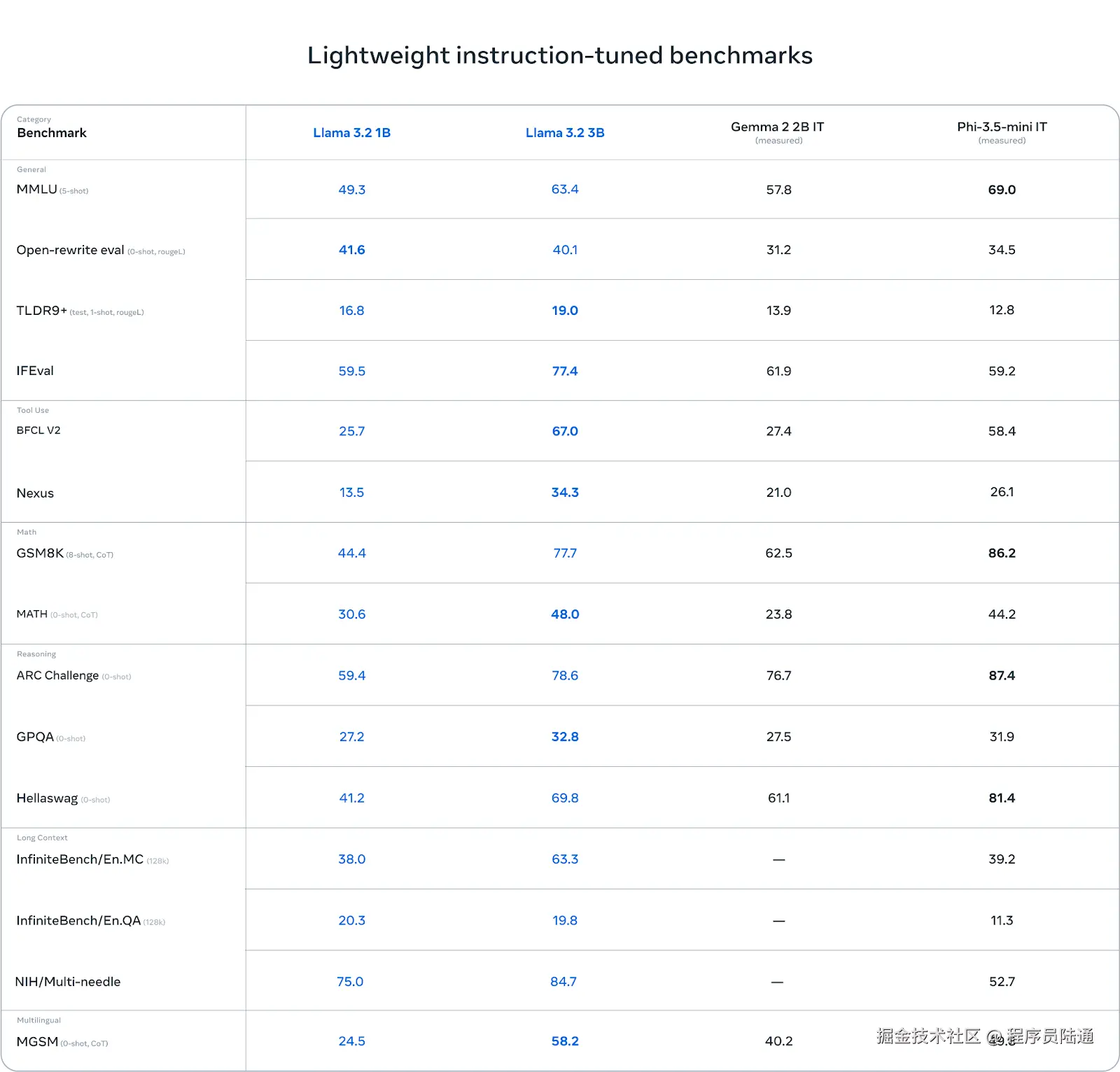The height and width of the screenshot is (1072, 1120).
Task: Click the MMLU score 63.4
Action: 565,190
